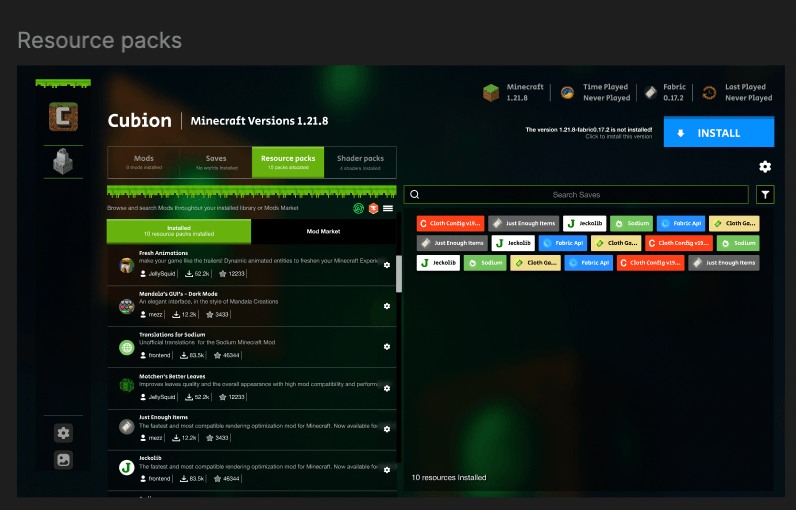Click the Last Played history icon
Viewport: 796px width, 510px height.
[x=709, y=92]
